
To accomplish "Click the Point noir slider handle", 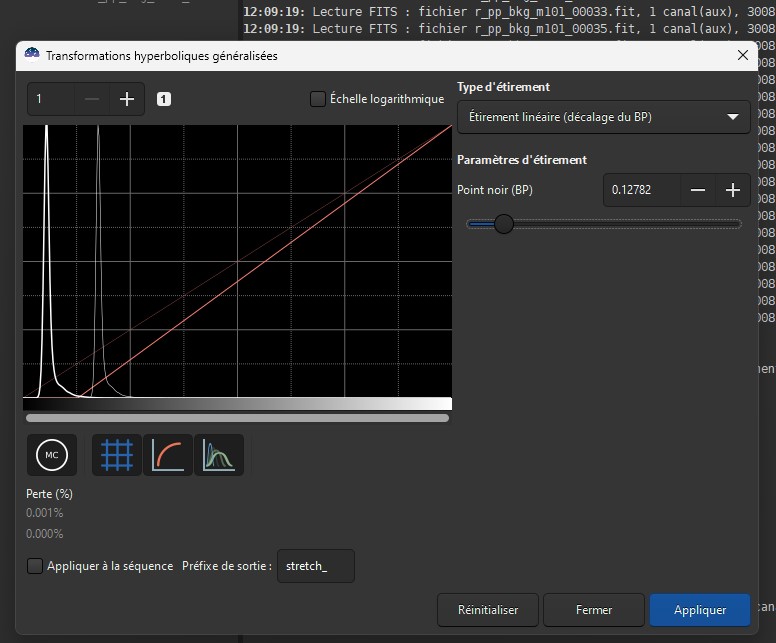I will click(503, 224).
